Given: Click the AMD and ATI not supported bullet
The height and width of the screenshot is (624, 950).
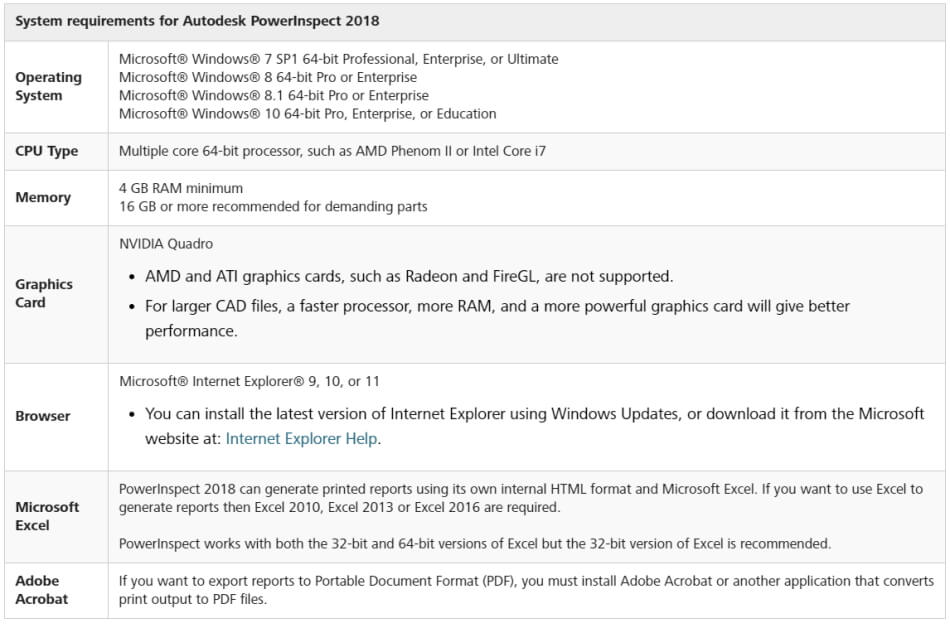Looking at the screenshot, I should coord(409,276).
